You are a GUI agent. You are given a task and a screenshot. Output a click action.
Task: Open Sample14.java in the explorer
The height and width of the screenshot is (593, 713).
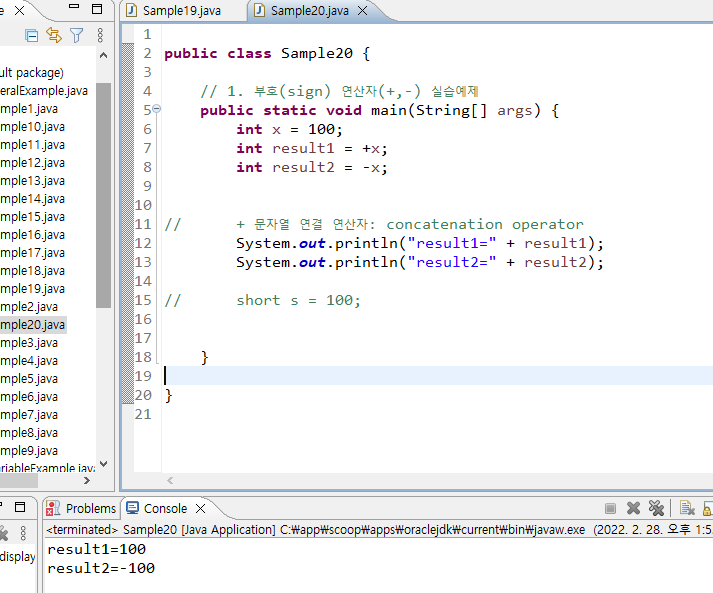pyautogui.click(x=32, y=199)
